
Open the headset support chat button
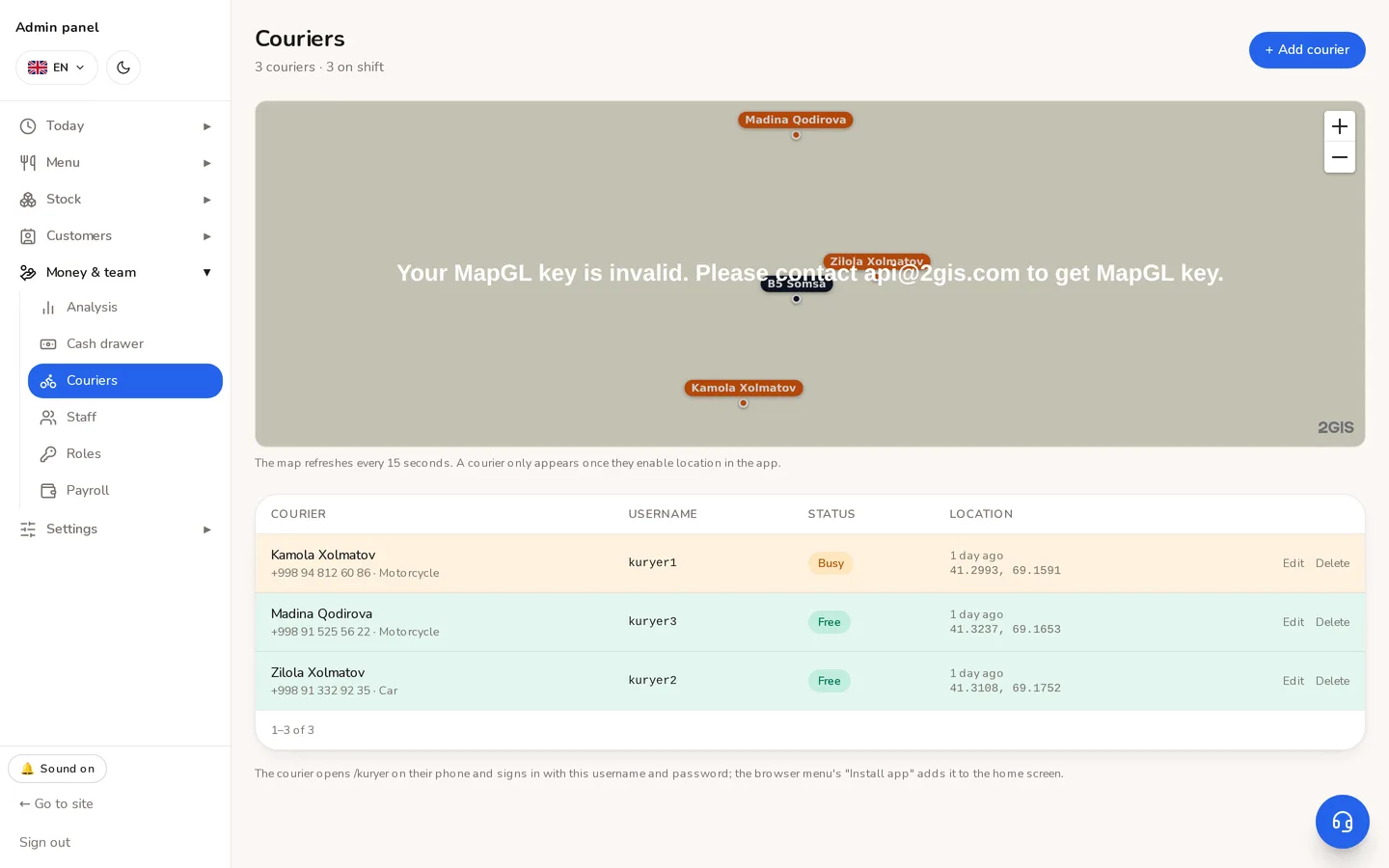(x=1343, y=822)
